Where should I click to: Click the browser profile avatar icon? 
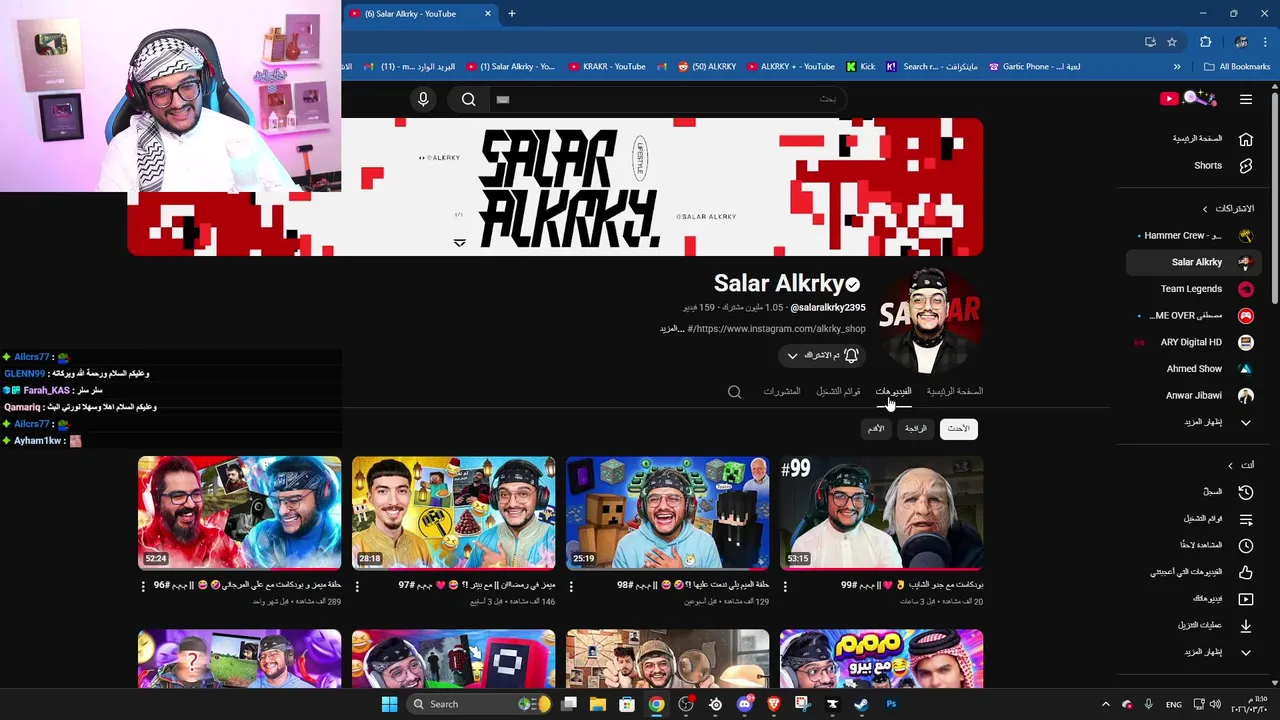[x=1241, y=42]
